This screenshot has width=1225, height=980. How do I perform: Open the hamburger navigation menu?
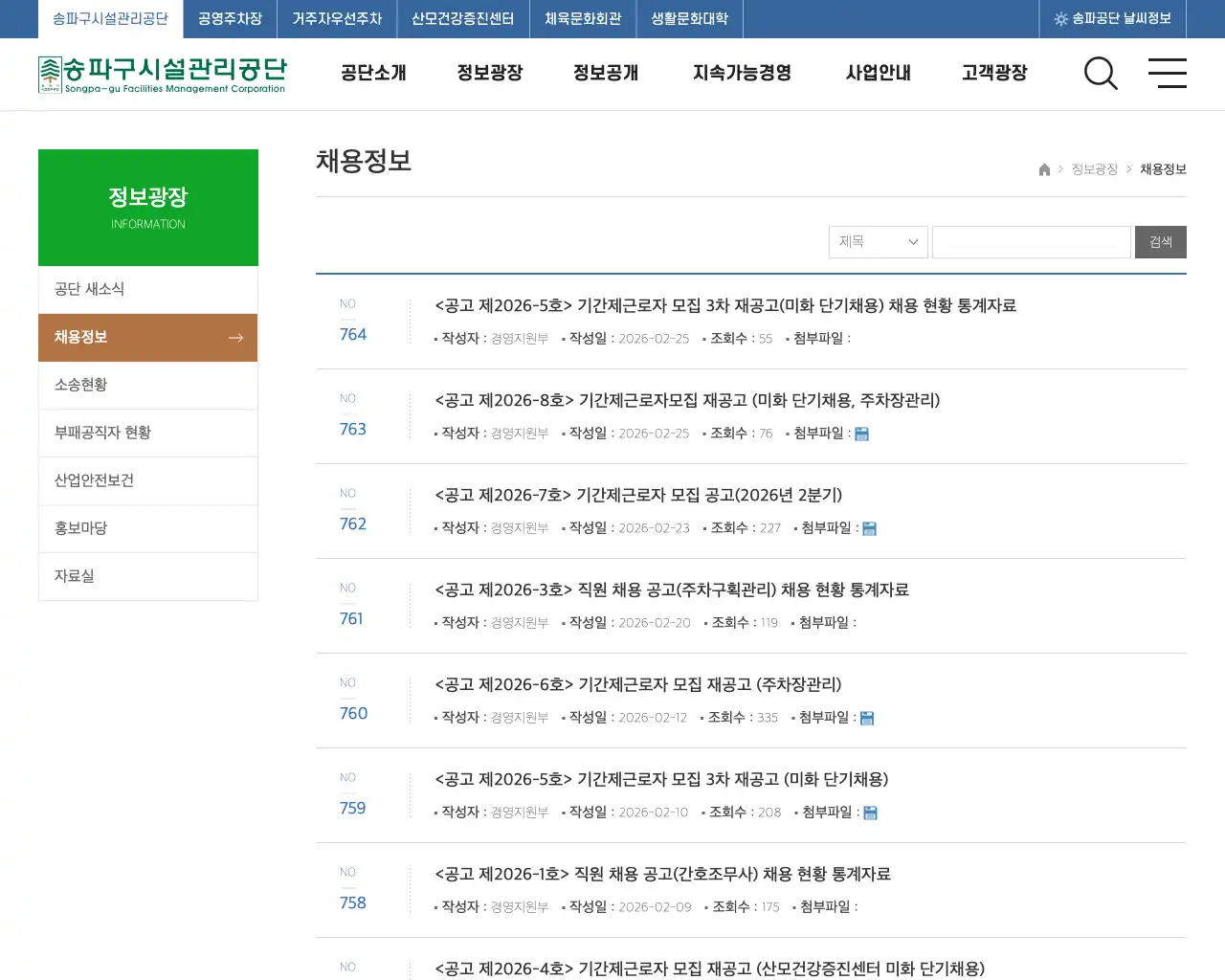pos(1167,74)
